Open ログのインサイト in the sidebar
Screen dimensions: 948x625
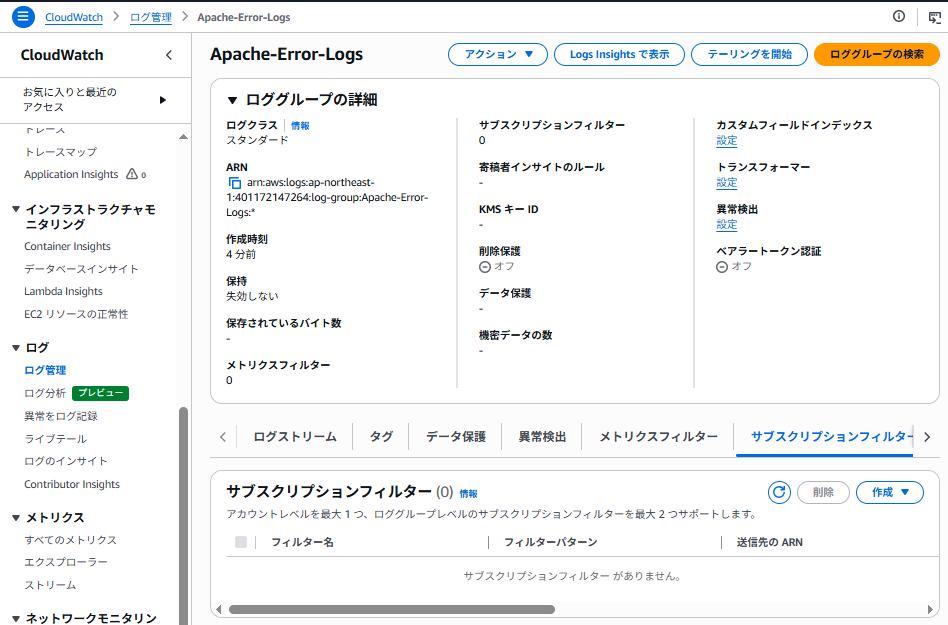(65, 461)
